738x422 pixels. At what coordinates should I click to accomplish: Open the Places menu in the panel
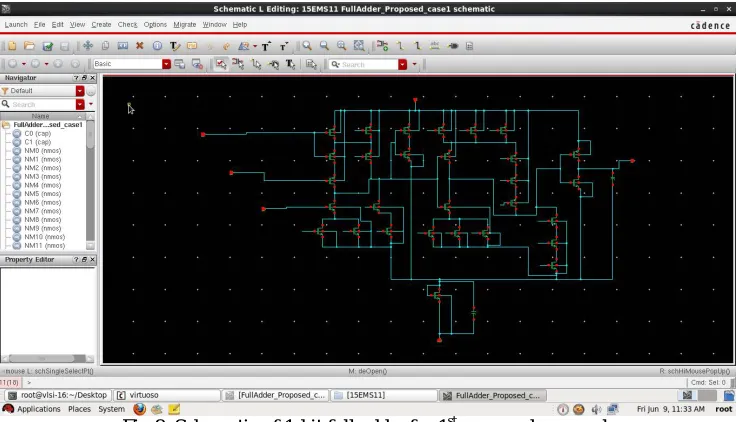pos(79,409)
